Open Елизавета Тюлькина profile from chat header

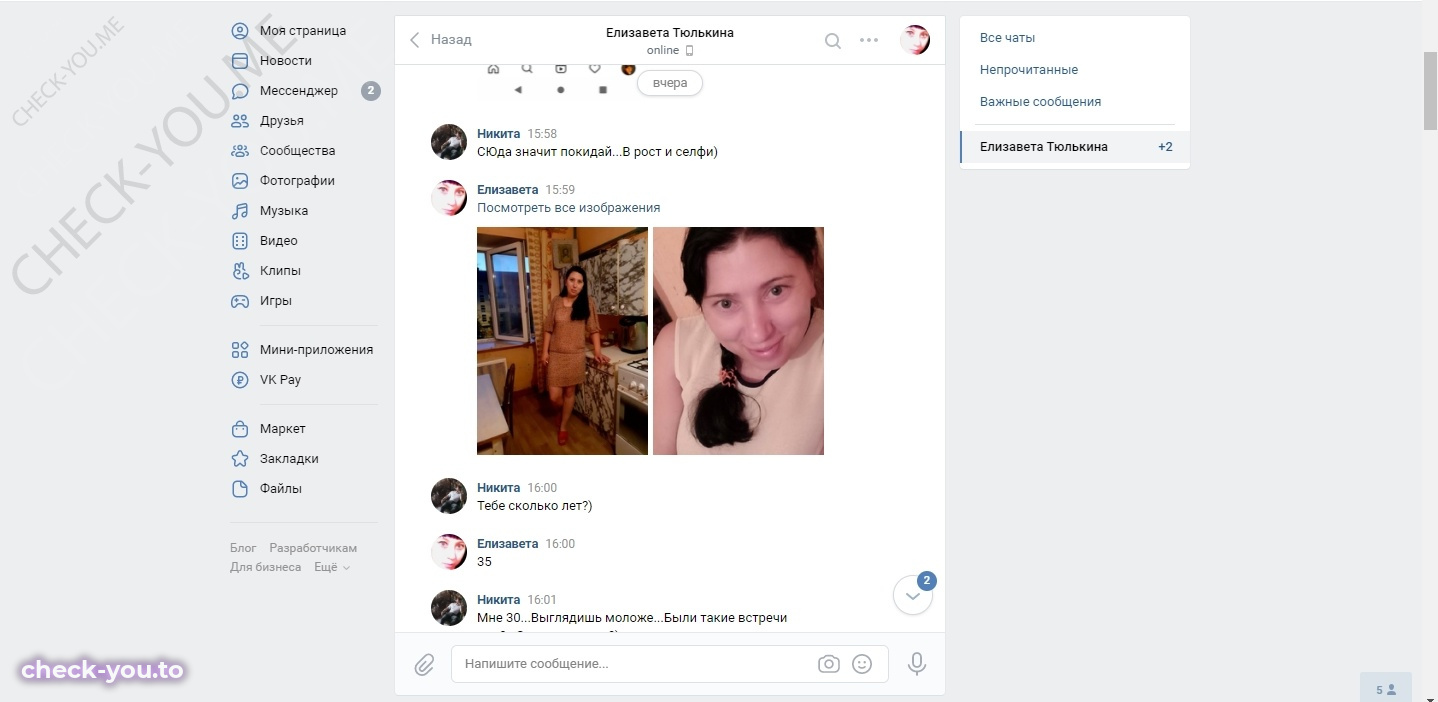click(670, 32)
